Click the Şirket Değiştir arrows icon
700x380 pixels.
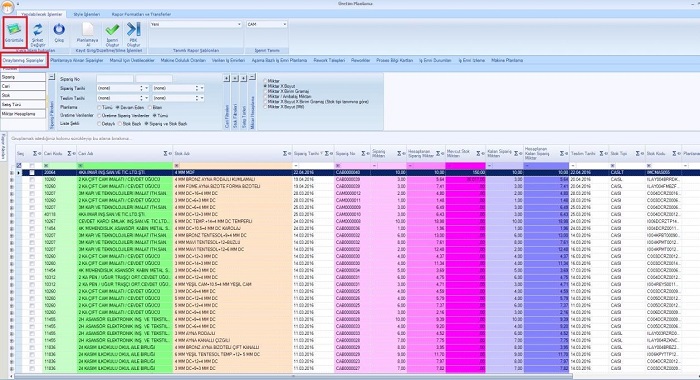coord(38,29)
